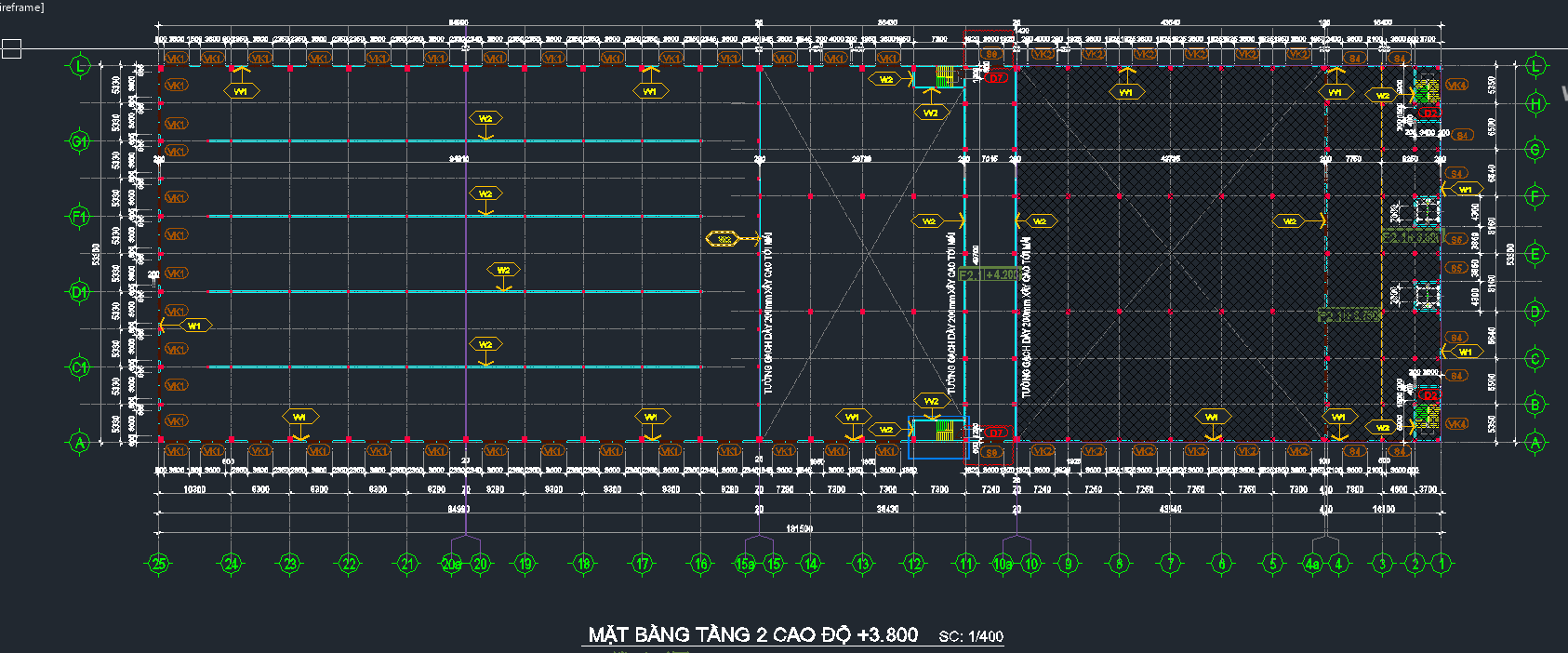Viewport: 1568px width, 653px height.
Task: Click grid axis bubble 10a
Action: click(1002, 564)
